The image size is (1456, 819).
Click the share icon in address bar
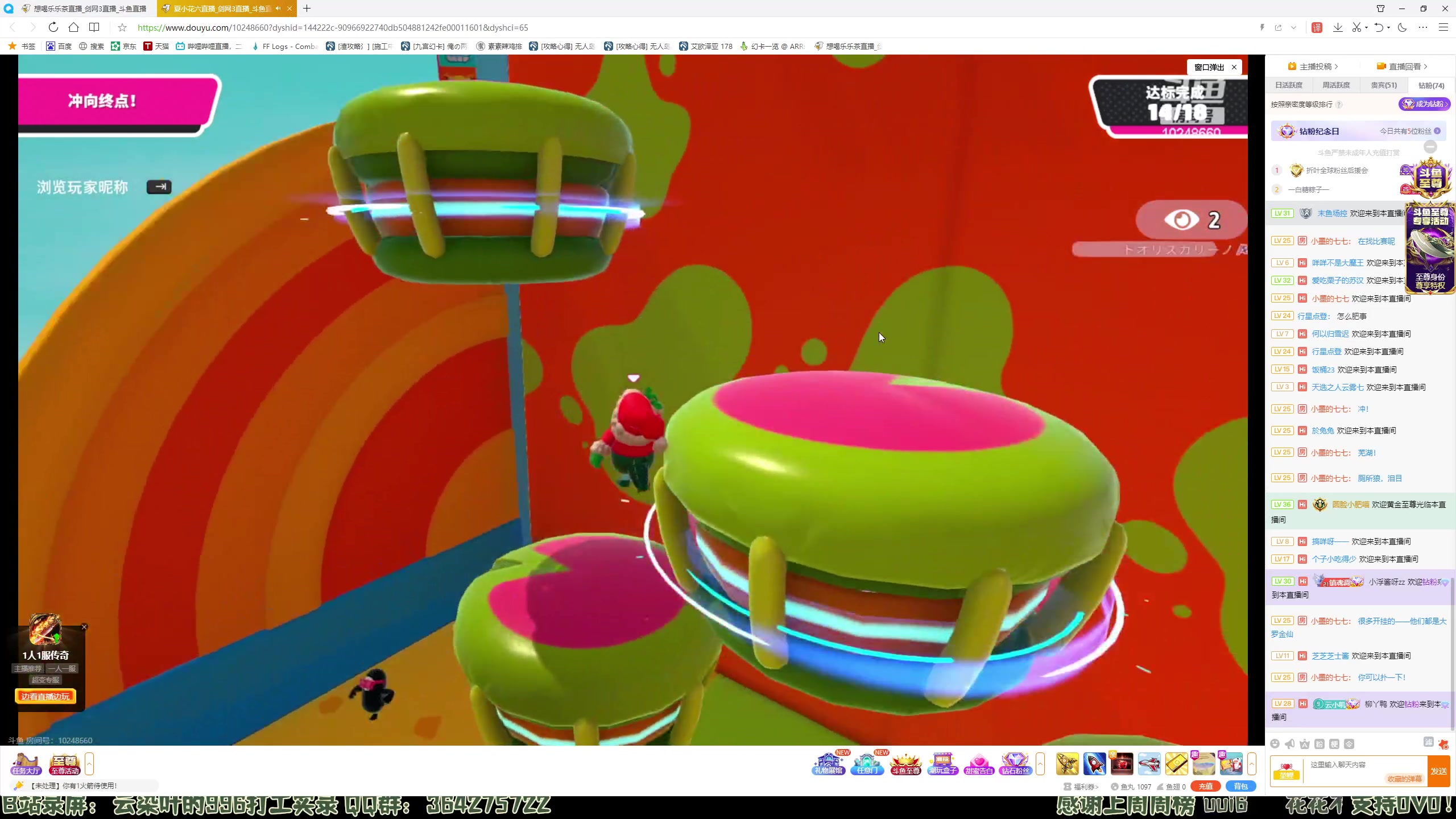pyautogui.click(x=1279, y=27)
